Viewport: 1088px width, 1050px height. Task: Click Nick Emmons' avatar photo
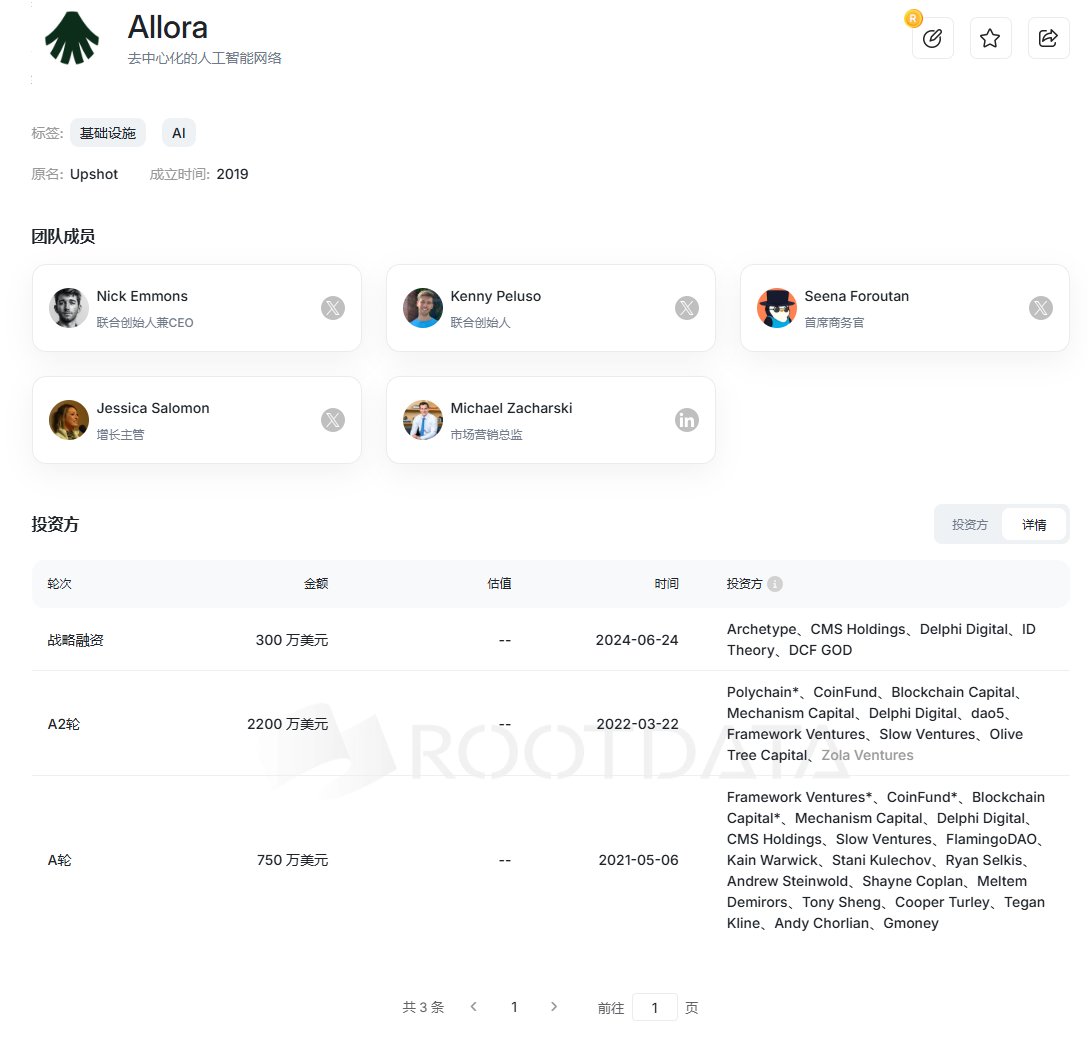(69, 307)
